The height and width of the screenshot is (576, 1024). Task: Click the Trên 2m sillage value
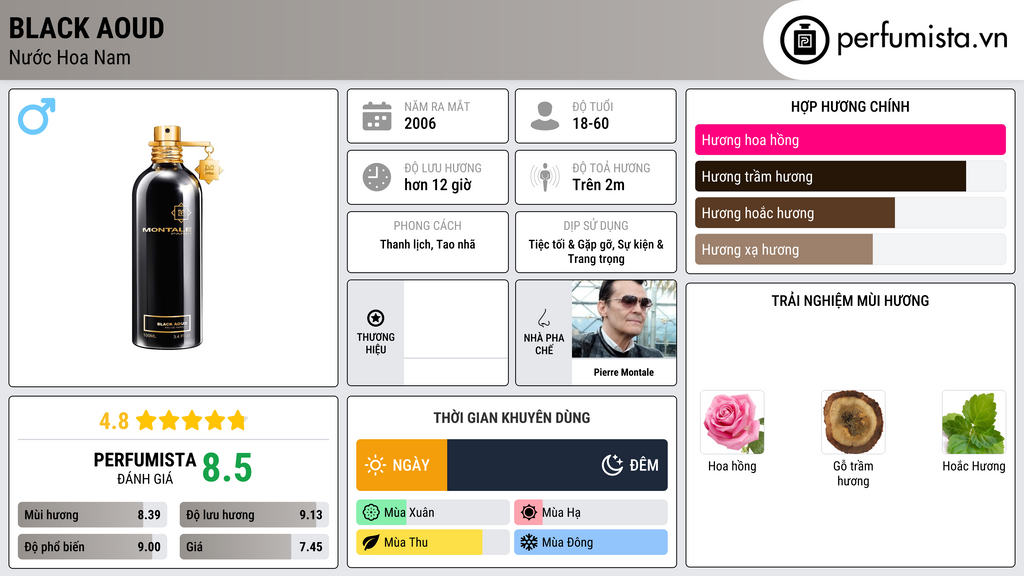pos(598,185)
